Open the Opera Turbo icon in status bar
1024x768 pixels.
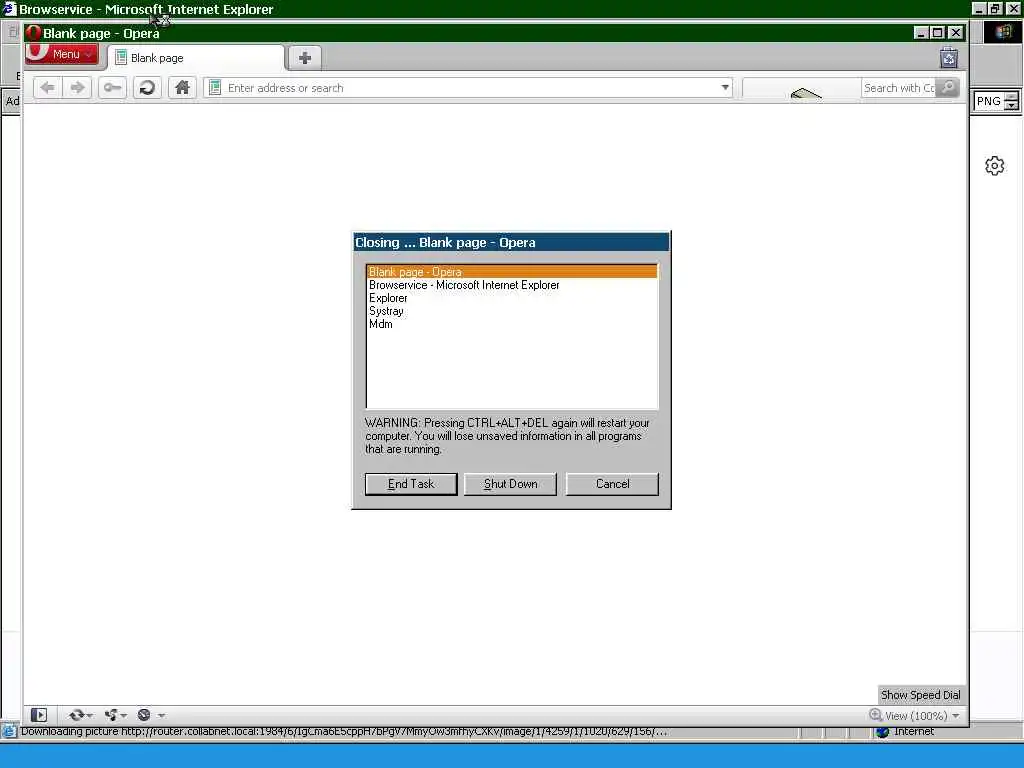[x=144, y=715]
